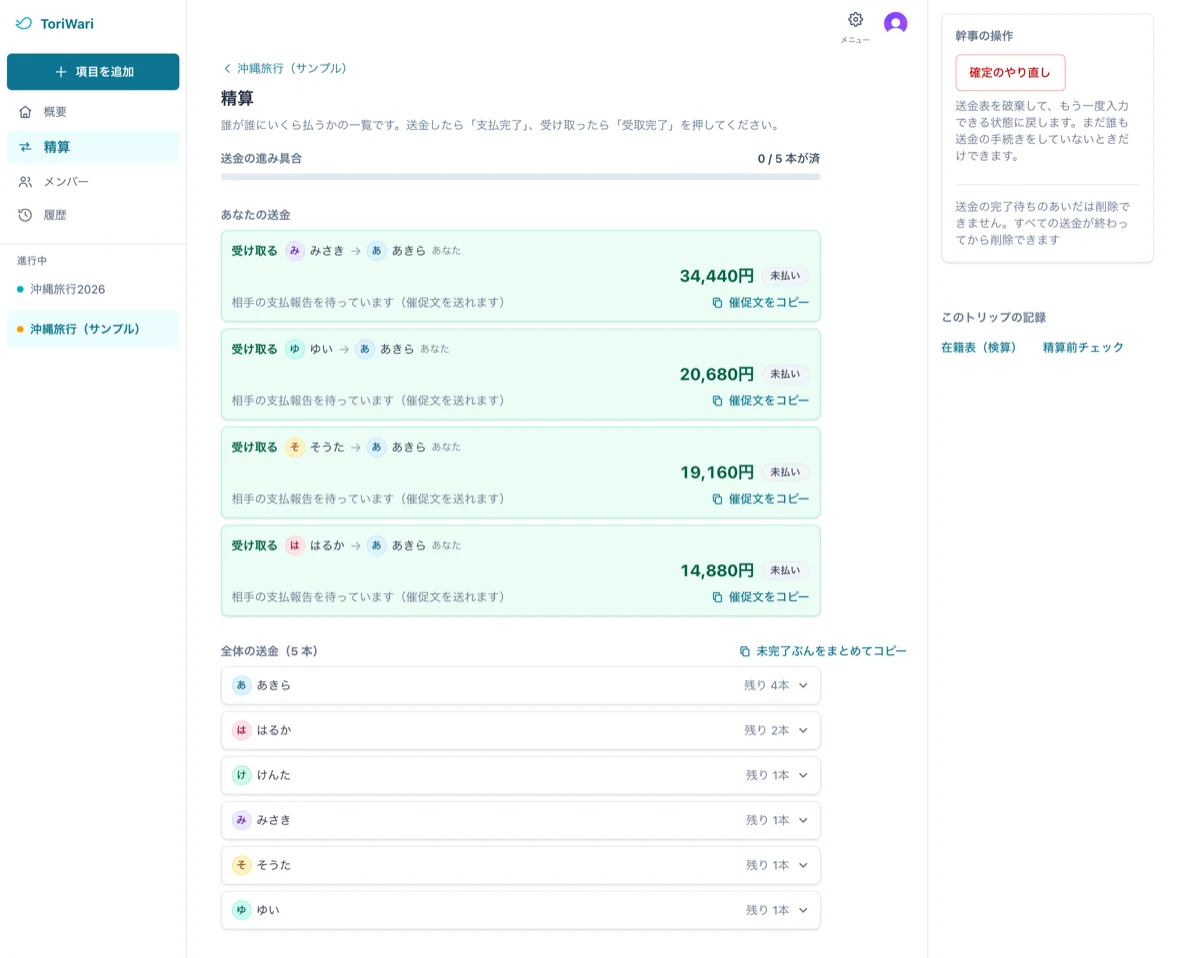Open the 精算前チェック link
The height and width of the screenshot is (958, 1200).
pos(1083,348)
